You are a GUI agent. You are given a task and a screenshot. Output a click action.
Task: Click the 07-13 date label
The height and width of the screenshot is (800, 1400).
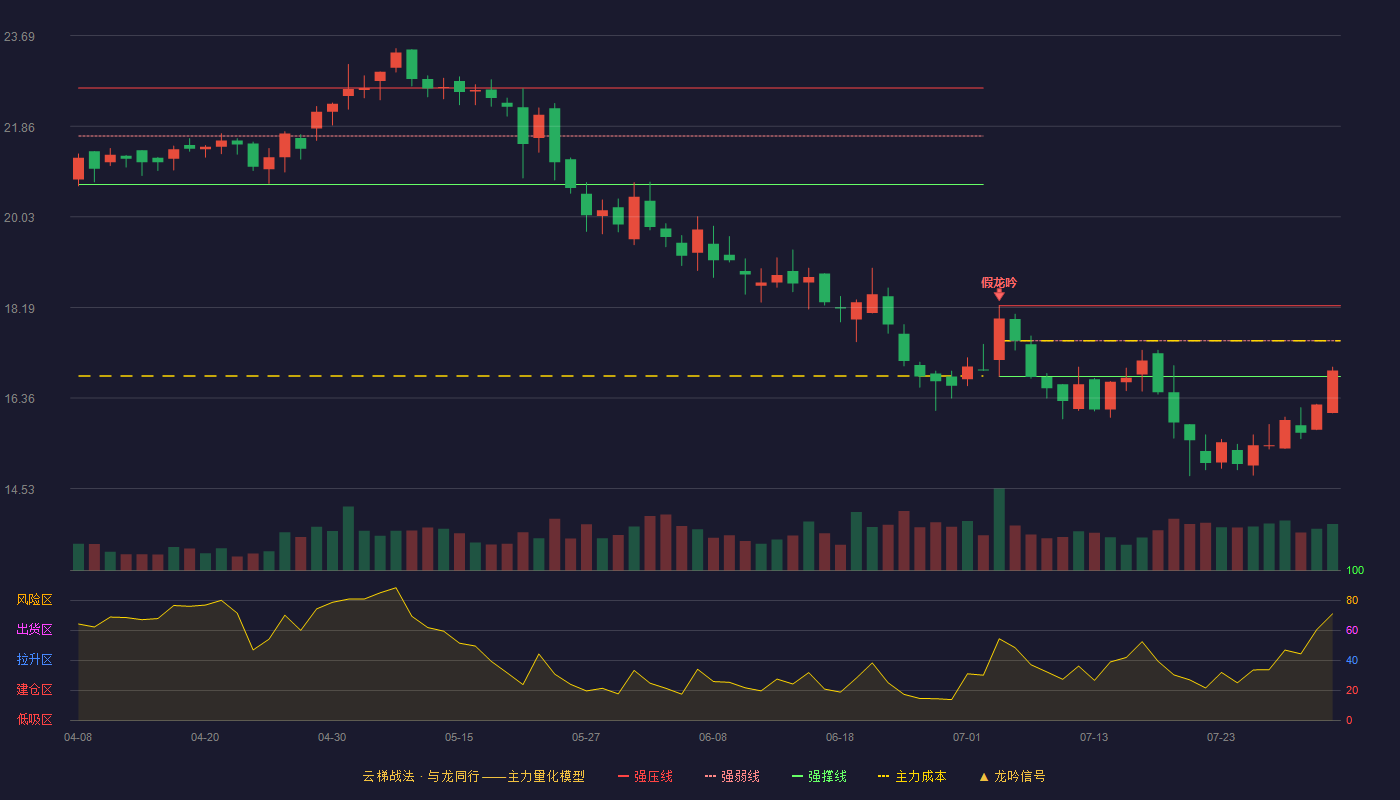coord(1094,737)
